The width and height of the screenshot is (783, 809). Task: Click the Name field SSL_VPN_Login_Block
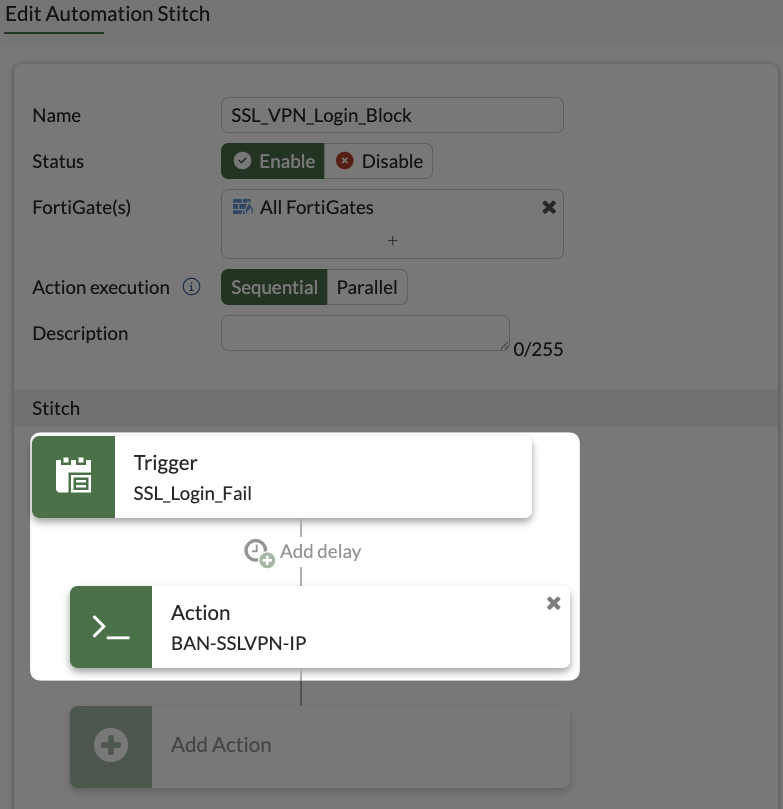392,115
